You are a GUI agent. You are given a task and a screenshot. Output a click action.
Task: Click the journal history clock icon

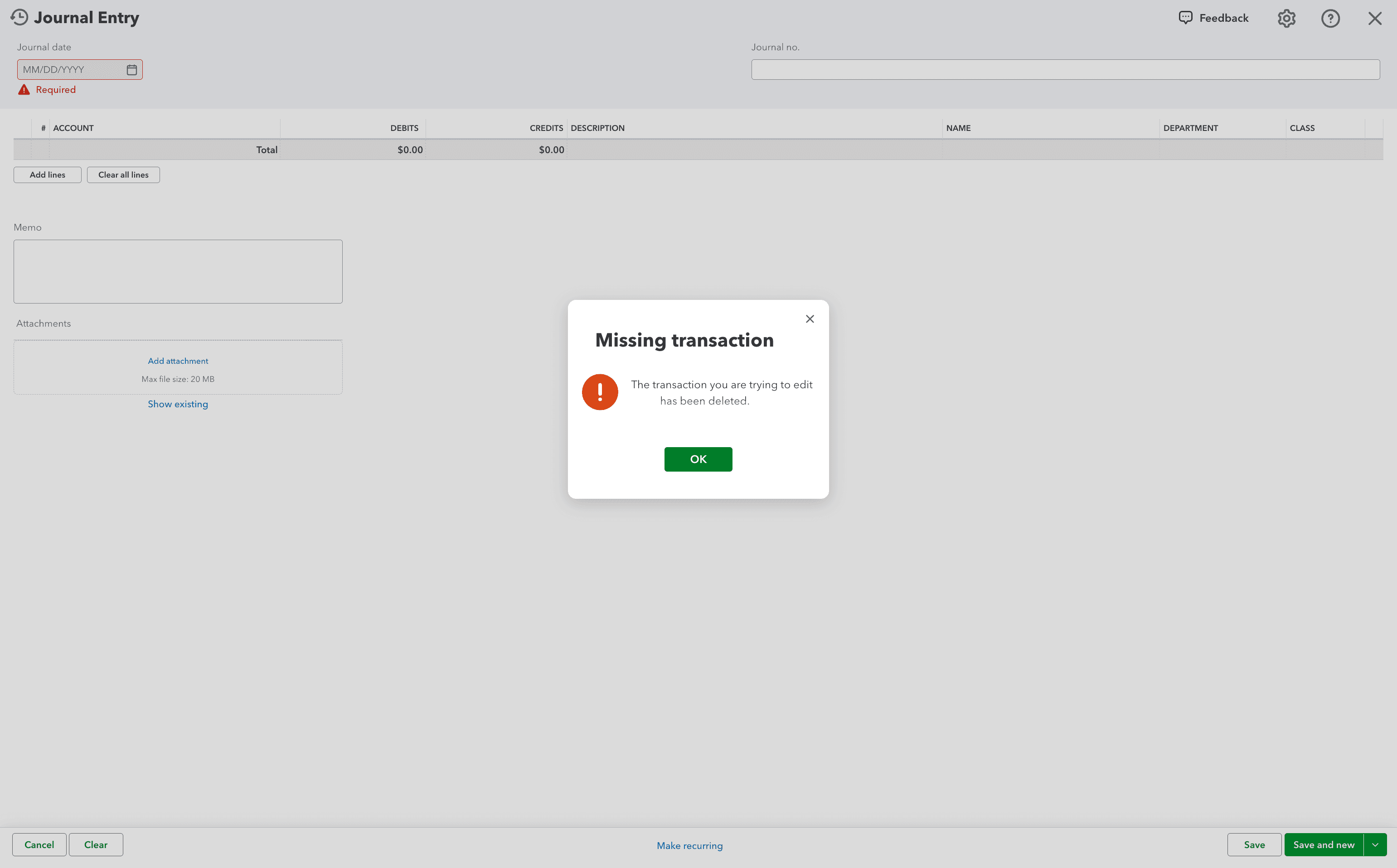click(x=19, y=17)
